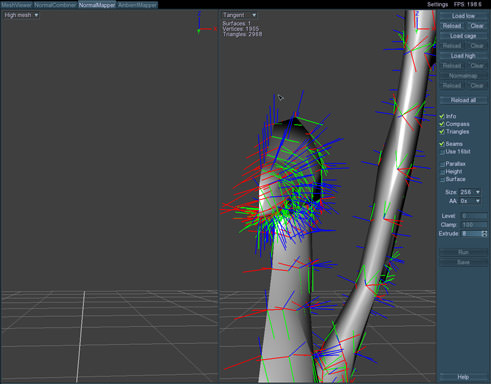Disable the Info checkbox
The image size is (491, 384).
pyautogui.click(x=442, y=116)
